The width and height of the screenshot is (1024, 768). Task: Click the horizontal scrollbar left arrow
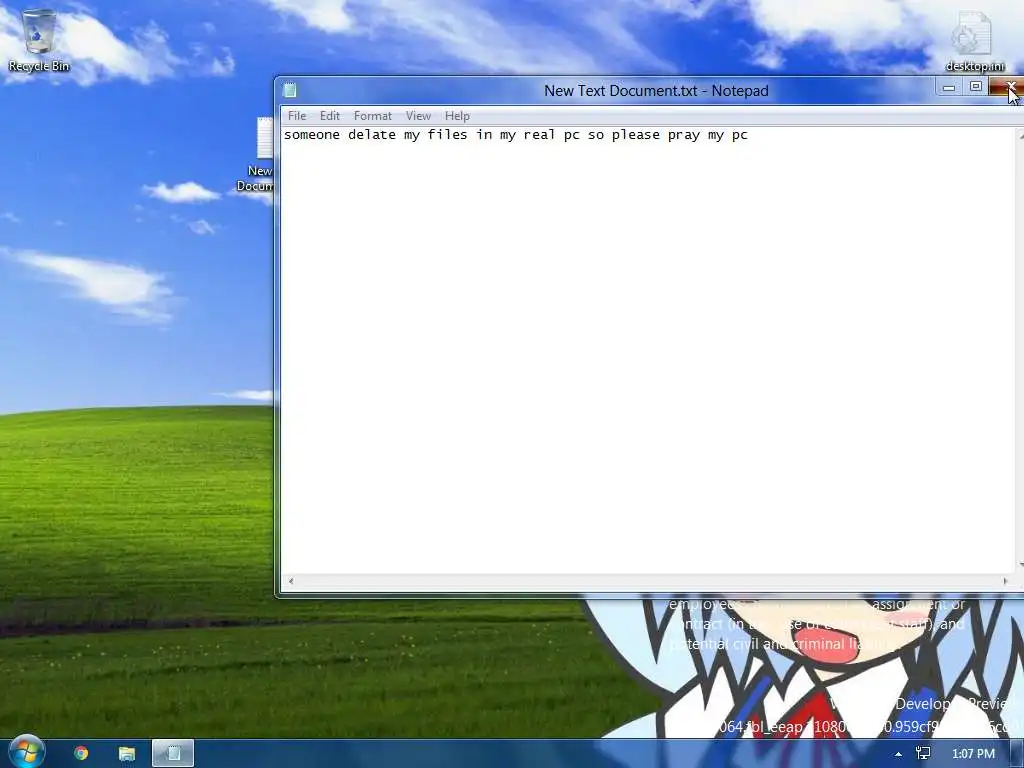pos(291,581)
